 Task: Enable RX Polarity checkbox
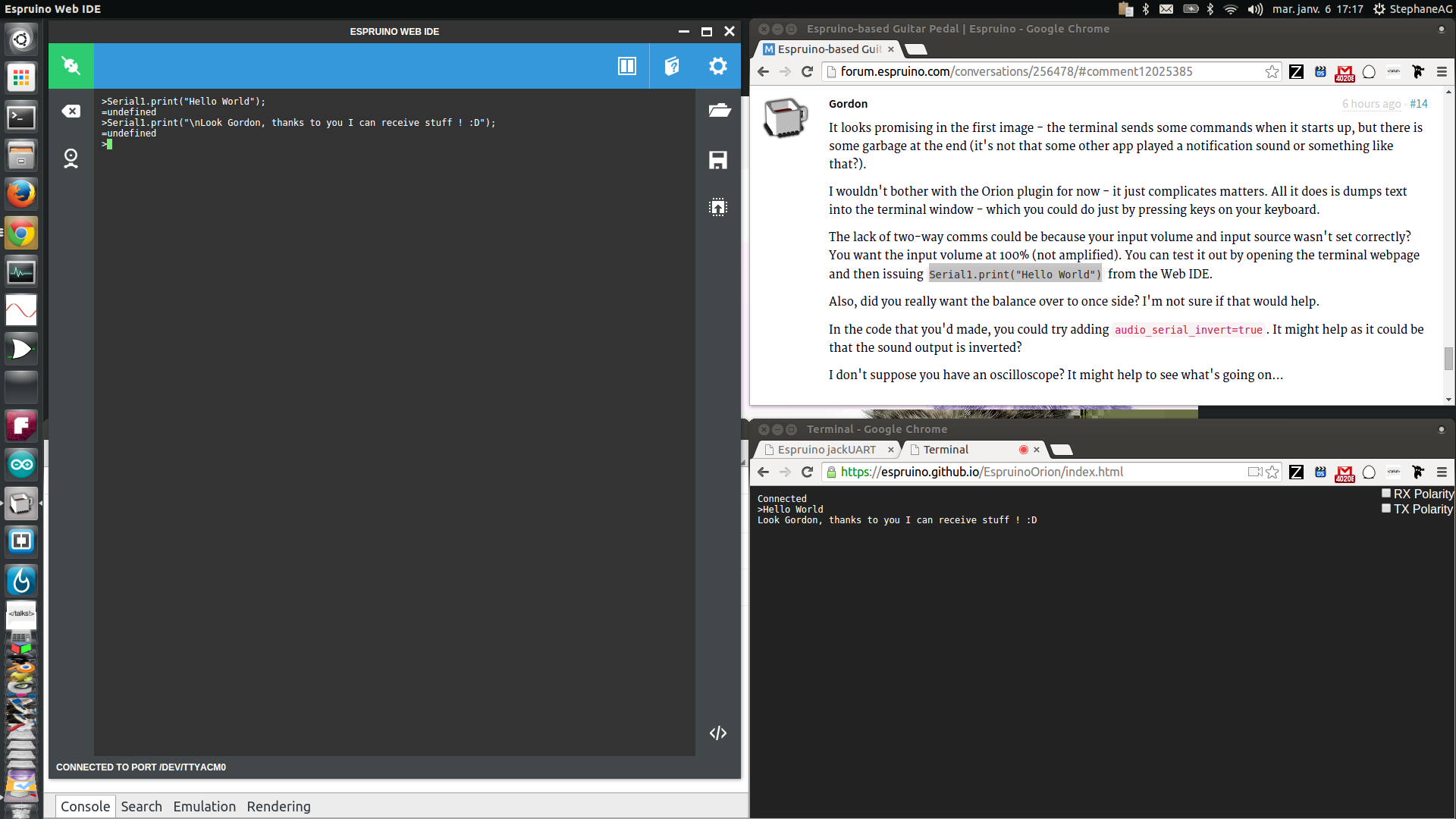1386,493
